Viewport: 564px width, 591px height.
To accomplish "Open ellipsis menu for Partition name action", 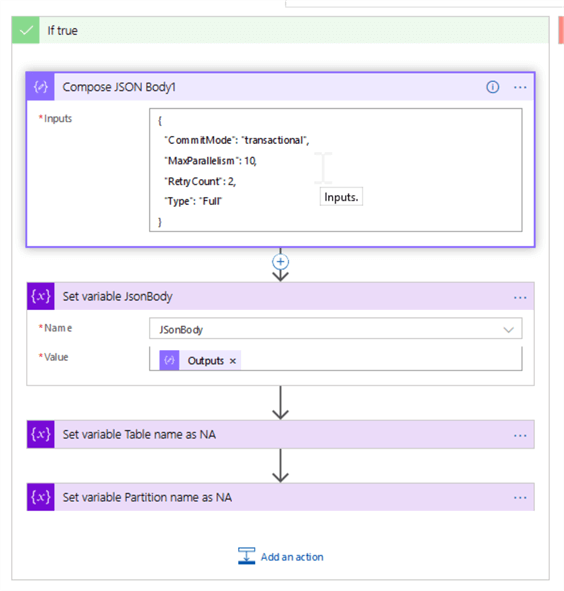I will [520, 498].
